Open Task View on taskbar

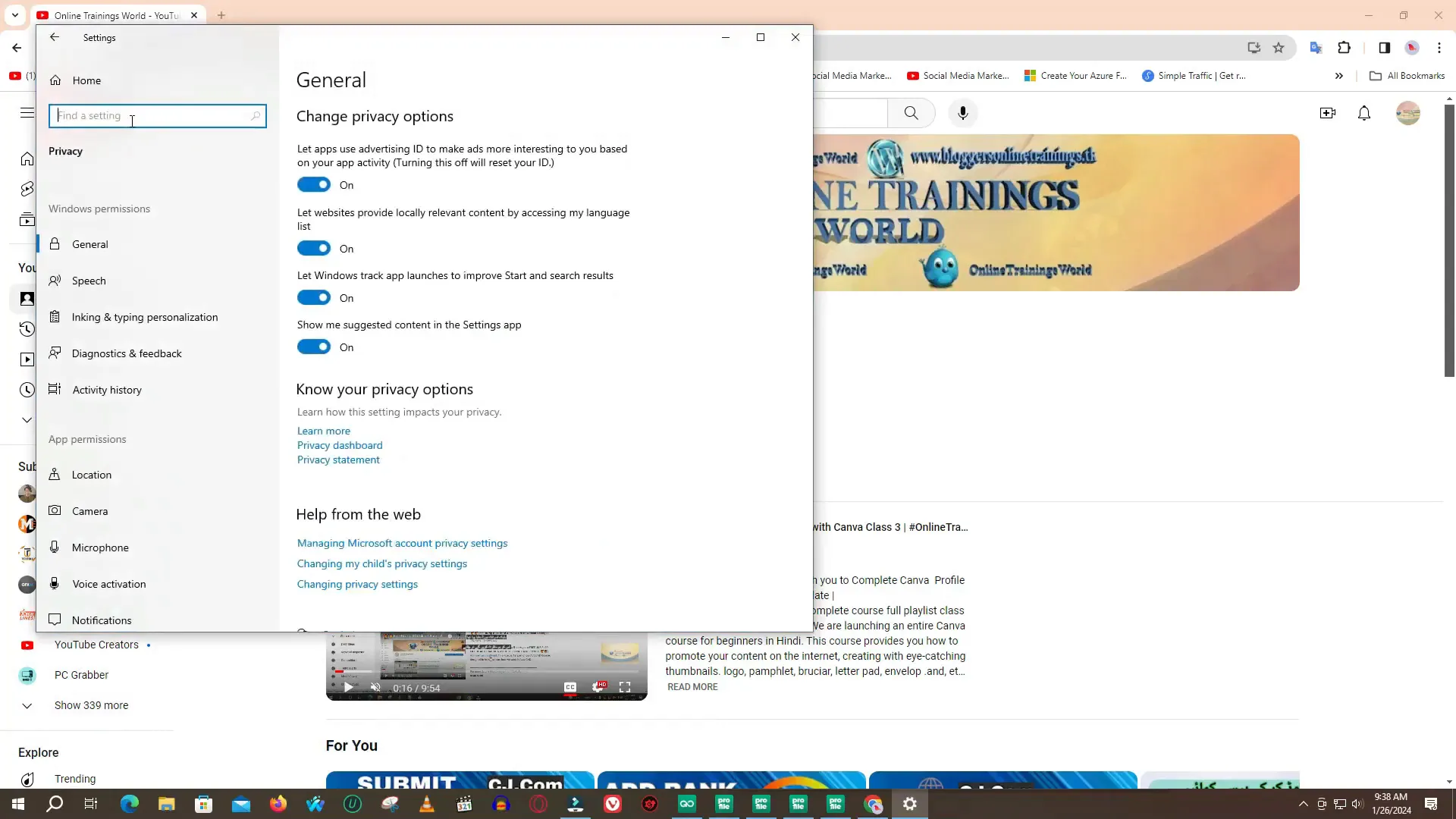tap(91, 804)
